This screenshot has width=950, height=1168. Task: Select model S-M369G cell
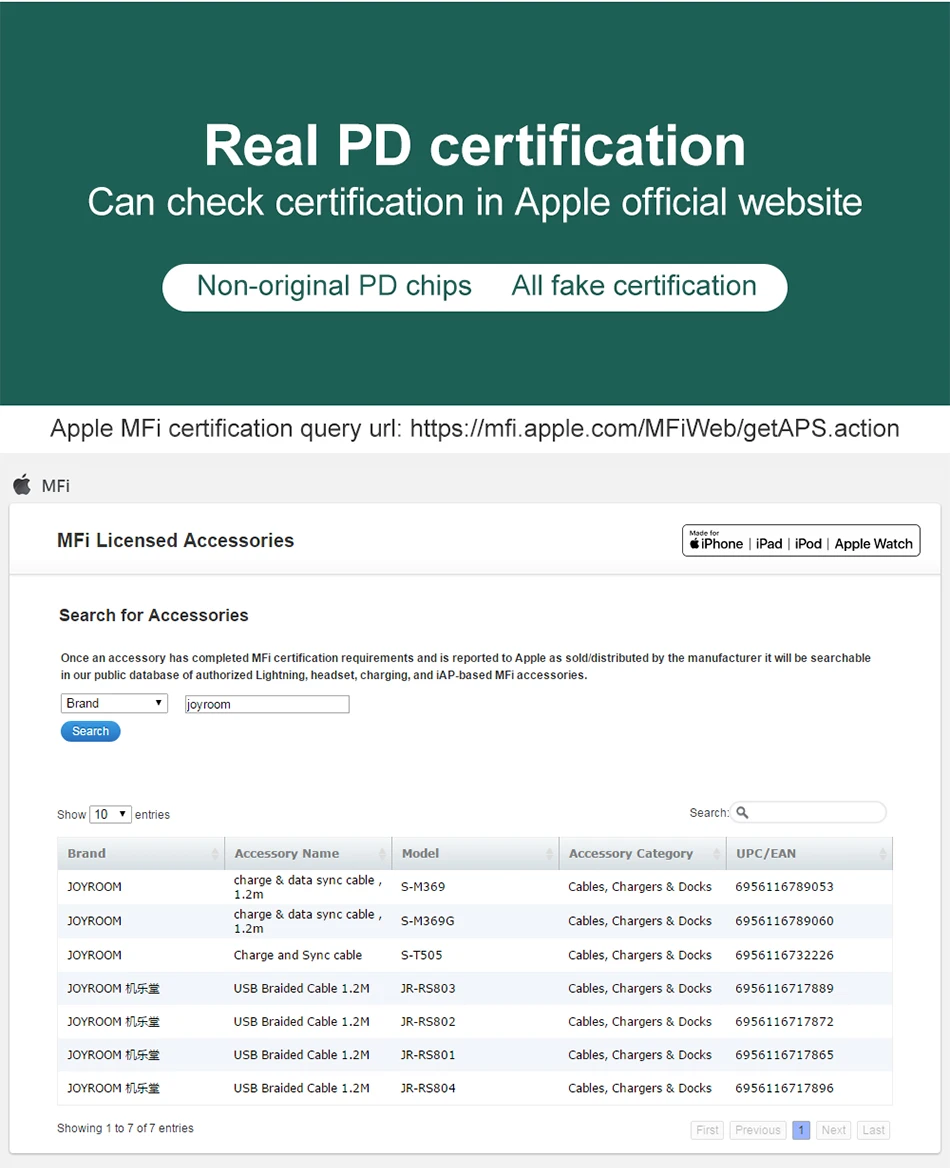coord(427,921)
